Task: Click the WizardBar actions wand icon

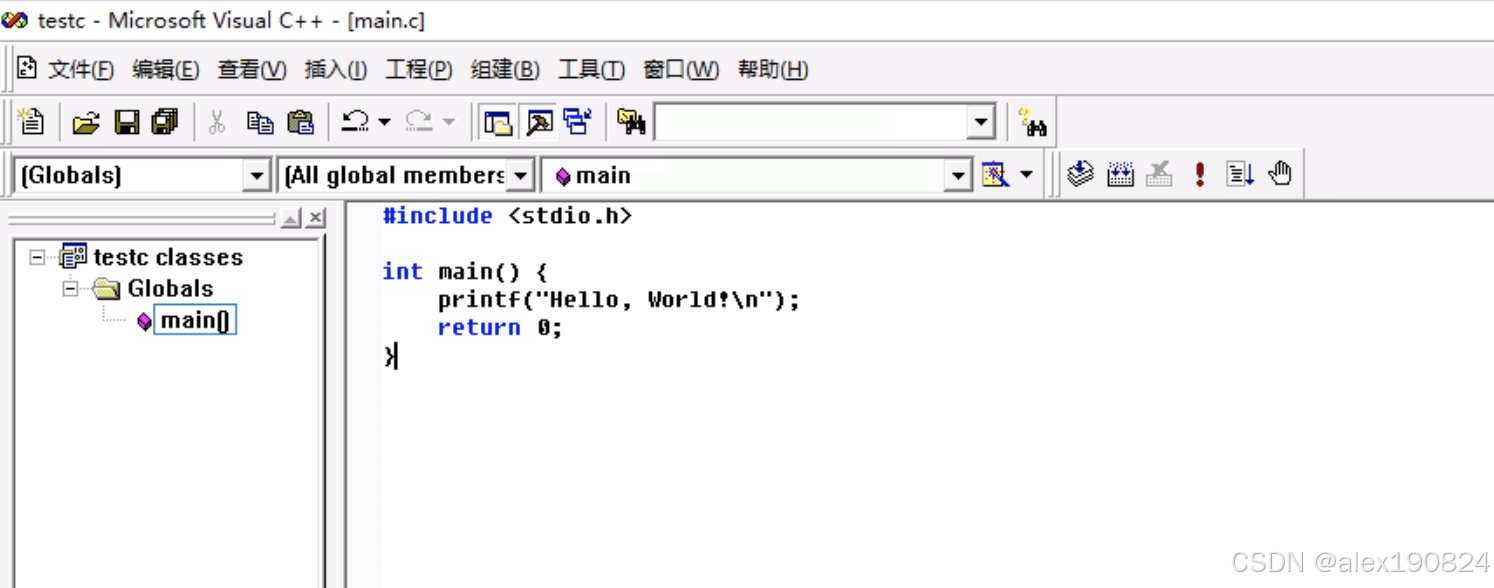Action: tap(995, 175)
